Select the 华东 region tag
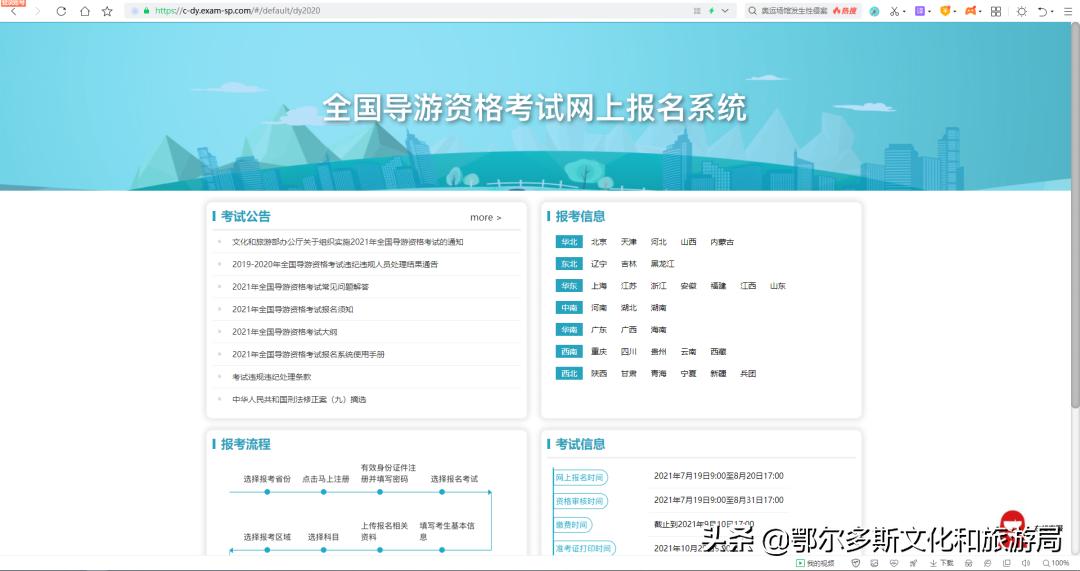Screen dimensions: 1080x571 (x=569, y=286)
